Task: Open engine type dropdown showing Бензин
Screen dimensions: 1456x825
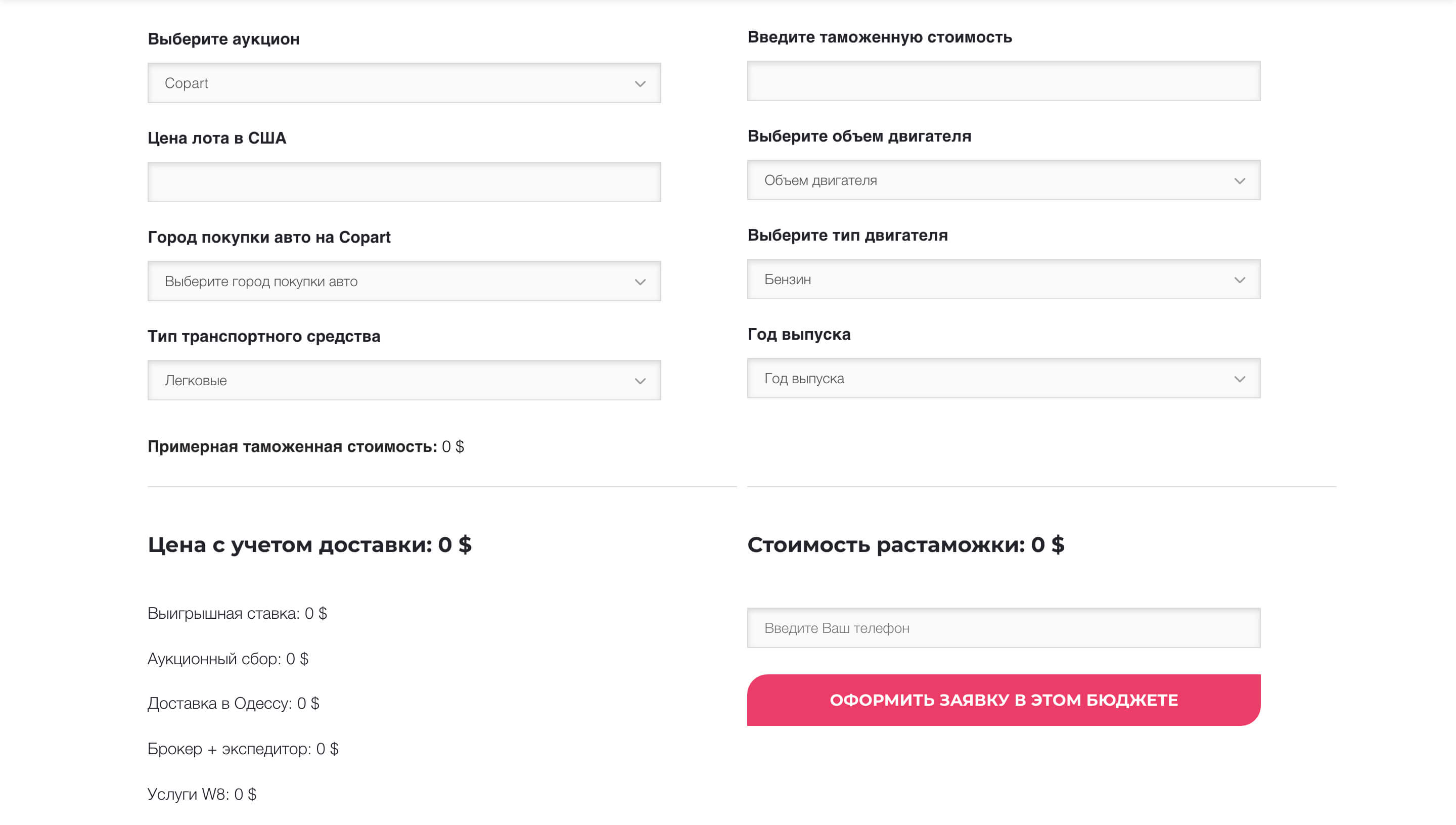Action: coord(1004,280)
